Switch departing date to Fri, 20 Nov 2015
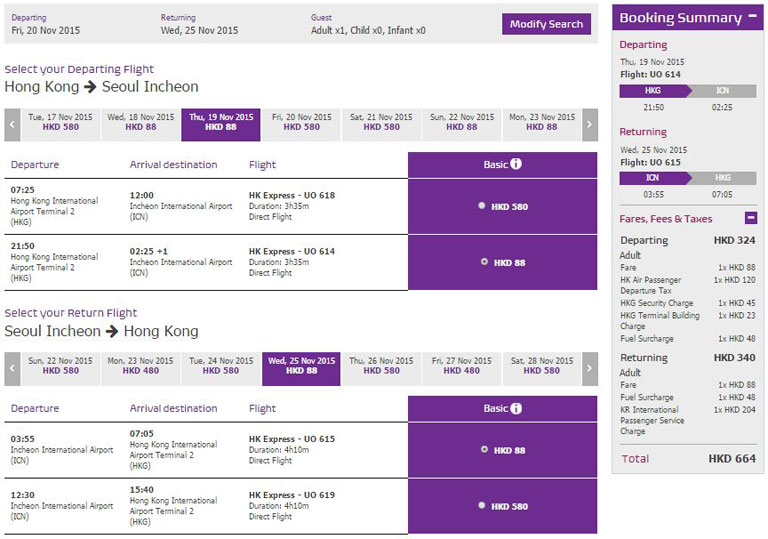The width and height of the screenshot is (768, 539). pyautogui.click(x=301, y=122)
